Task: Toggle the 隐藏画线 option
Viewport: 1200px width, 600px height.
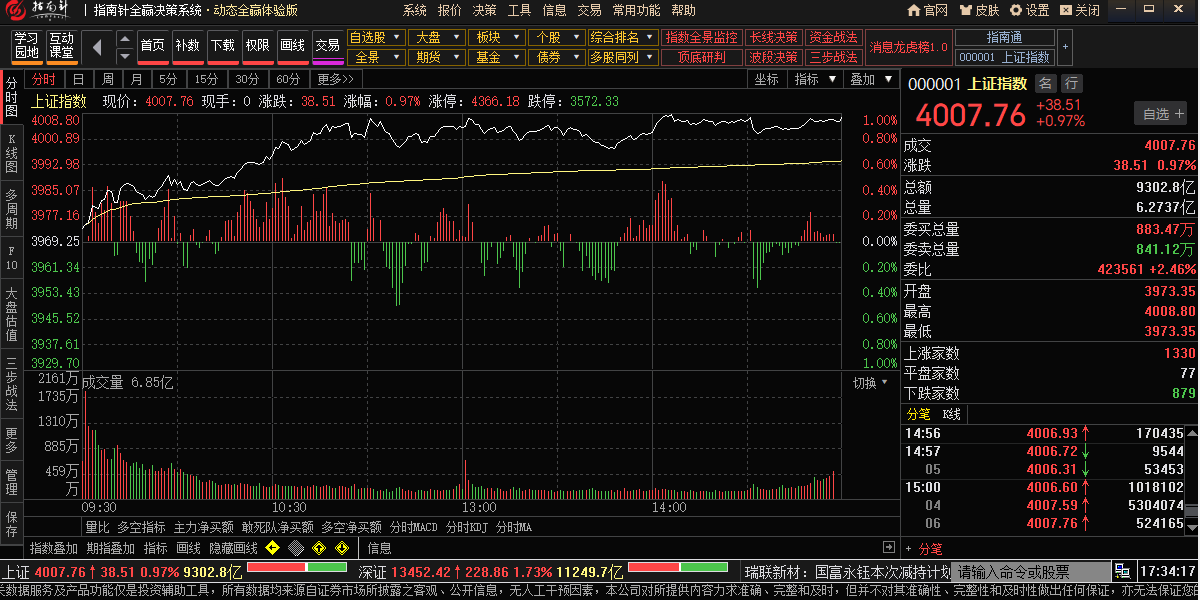Action: coord(233,548)
